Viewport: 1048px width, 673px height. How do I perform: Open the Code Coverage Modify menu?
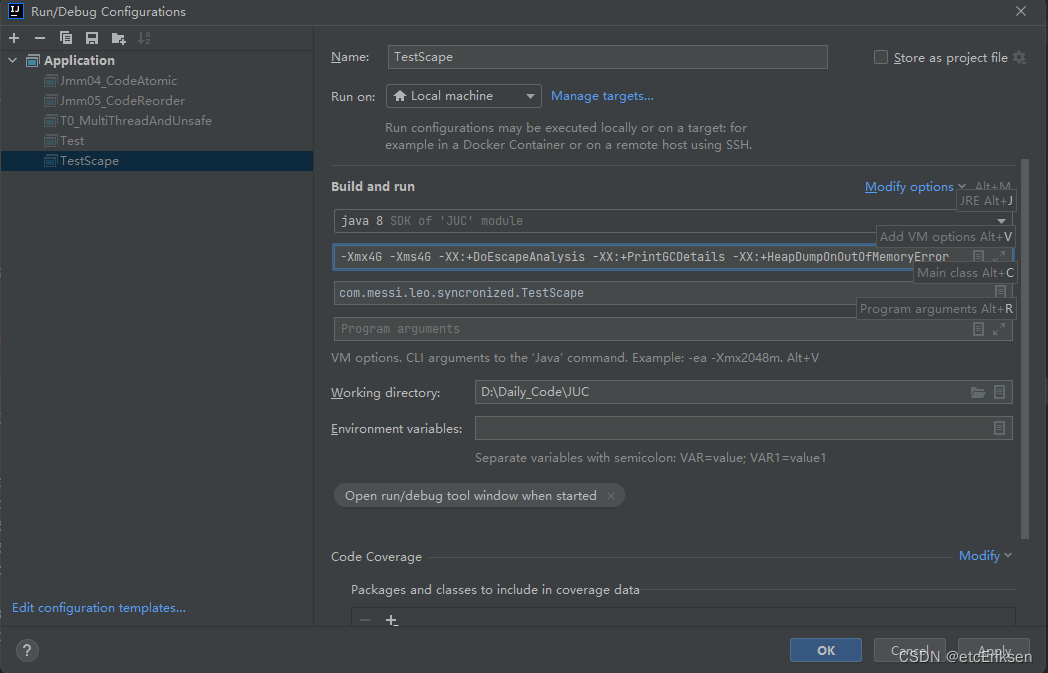pyautogui.click(x=985, y=555)
